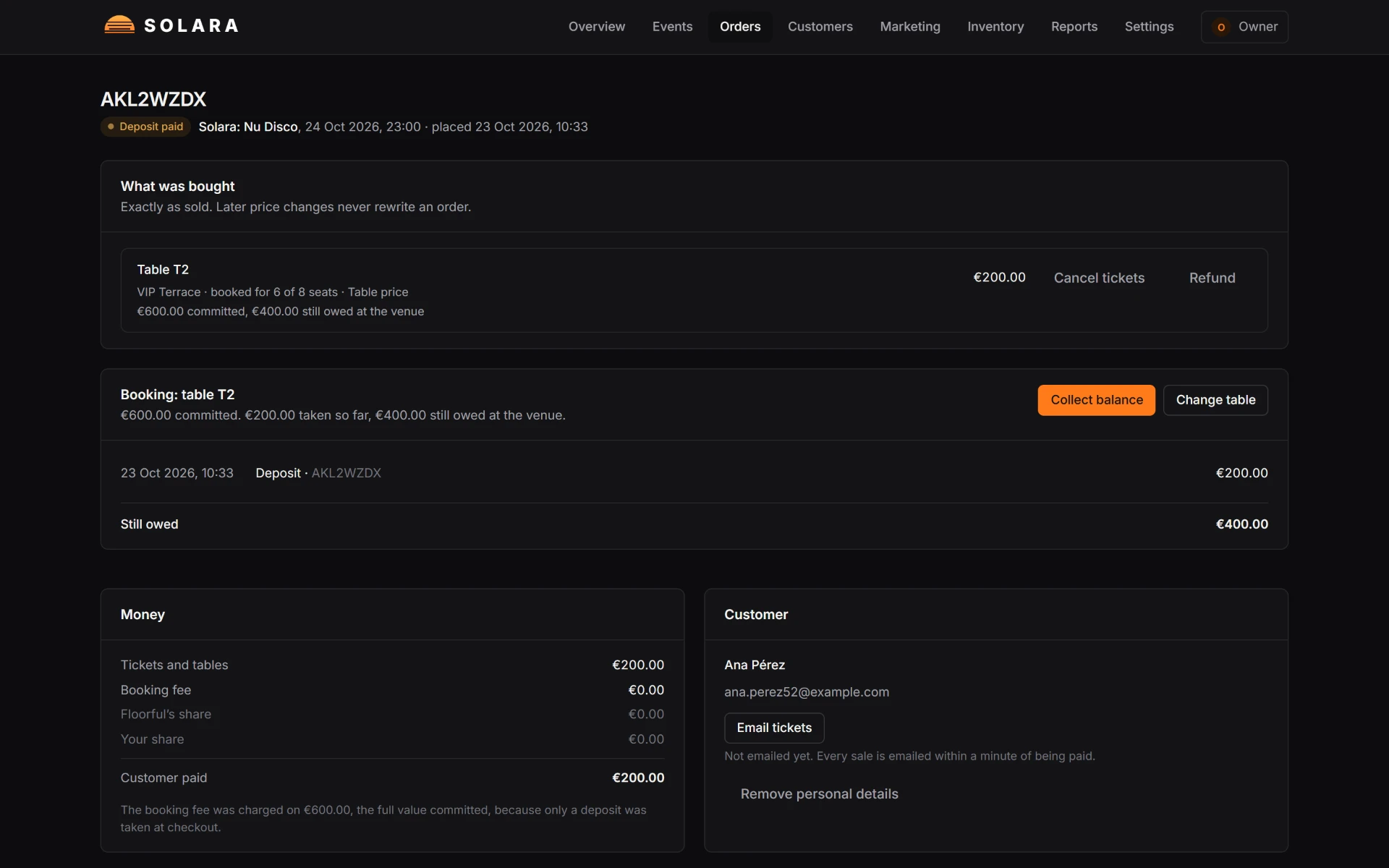Viewport: 1389px width, 868px height.
Task: Click the ana.perez52@example.com email address
Action: (x=807, y=692)
